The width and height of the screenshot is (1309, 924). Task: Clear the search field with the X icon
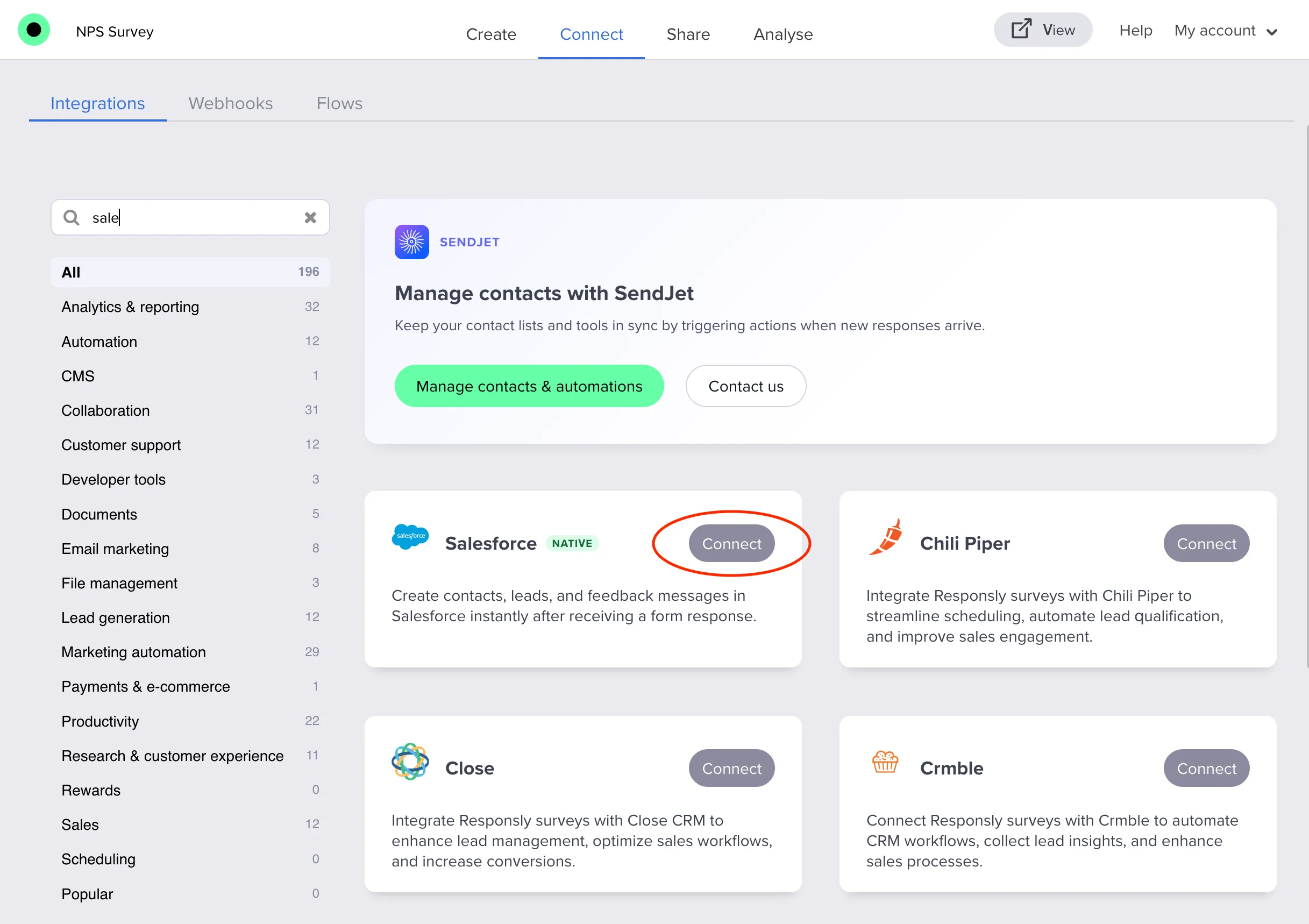pos(310,217)
